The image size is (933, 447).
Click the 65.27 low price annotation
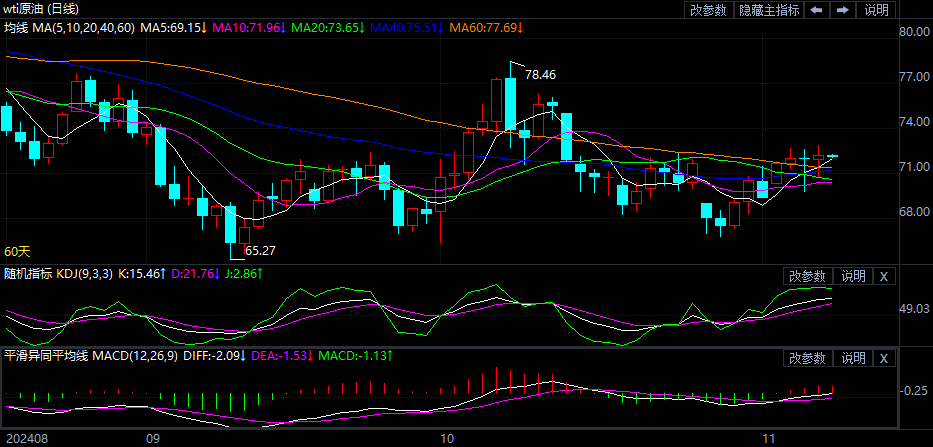click(261, 251)
